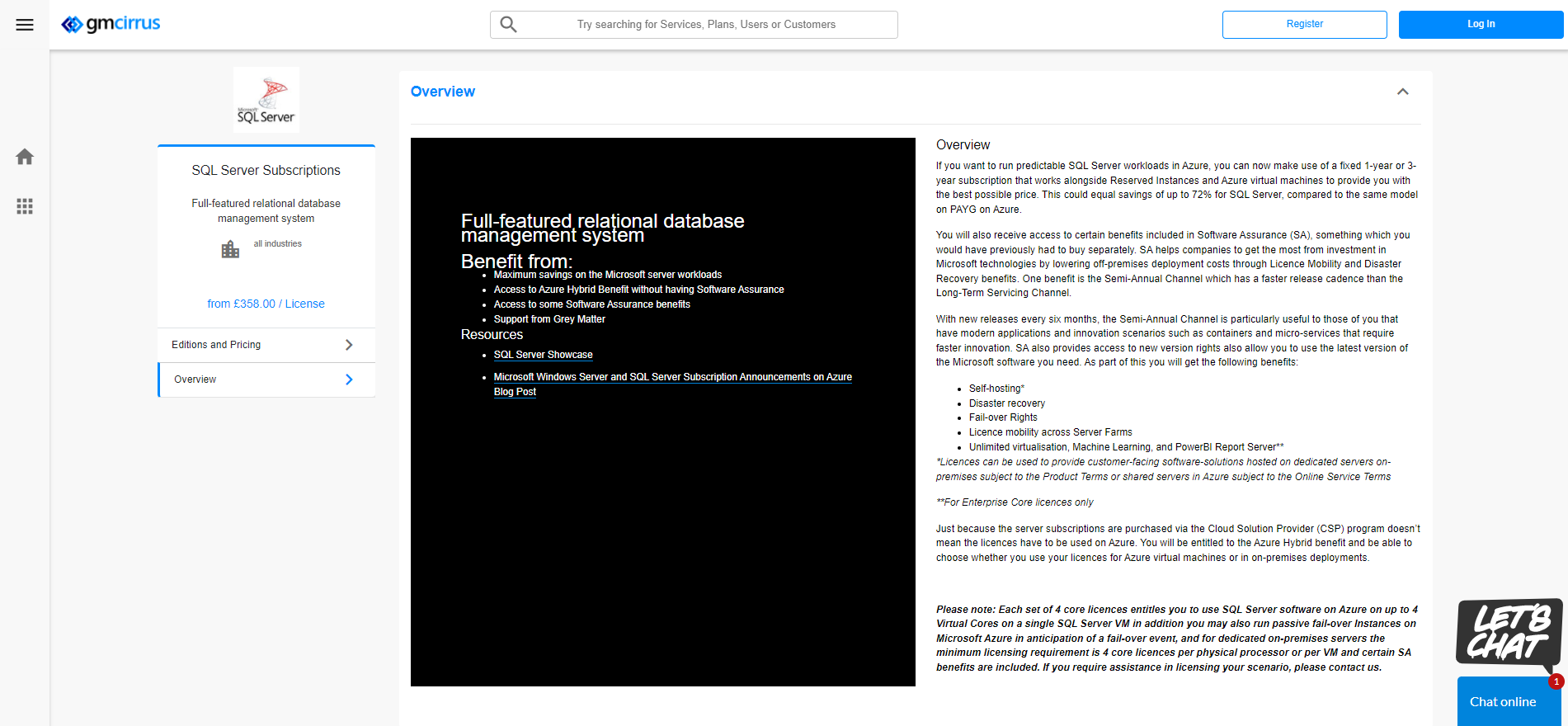
Task: Open the hamburger menu
Action: pyautogui.click(x=25, y=25)
